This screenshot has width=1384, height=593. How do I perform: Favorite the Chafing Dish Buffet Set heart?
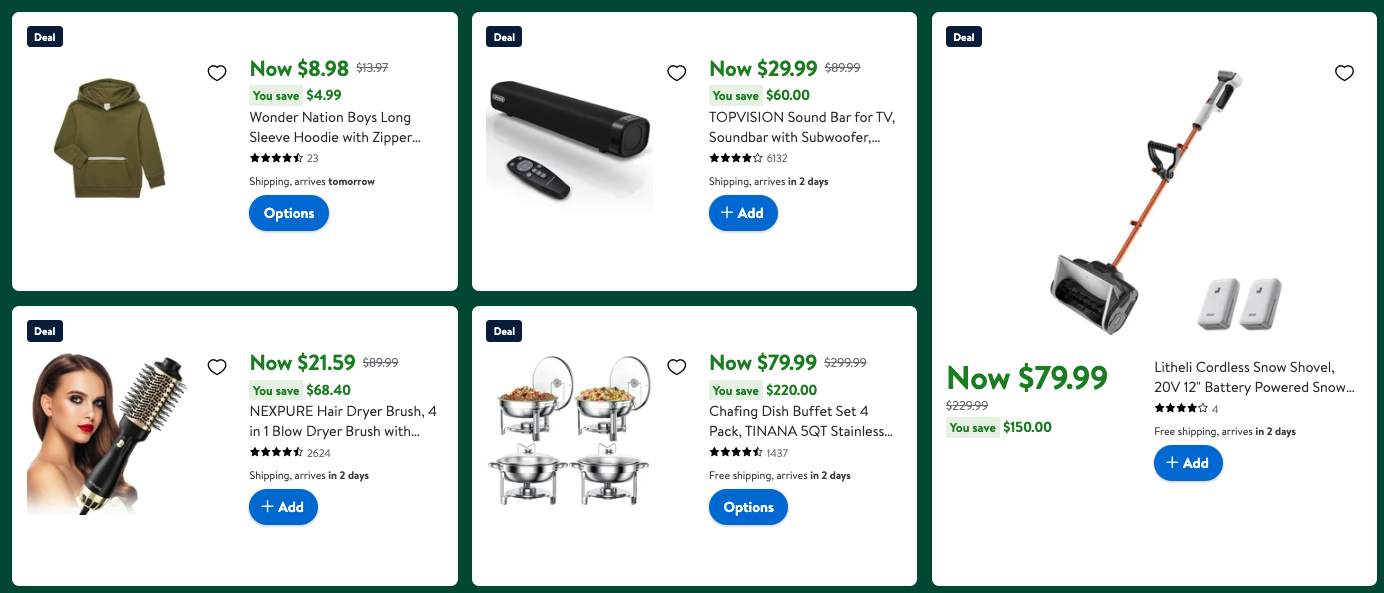click(677, 367)
